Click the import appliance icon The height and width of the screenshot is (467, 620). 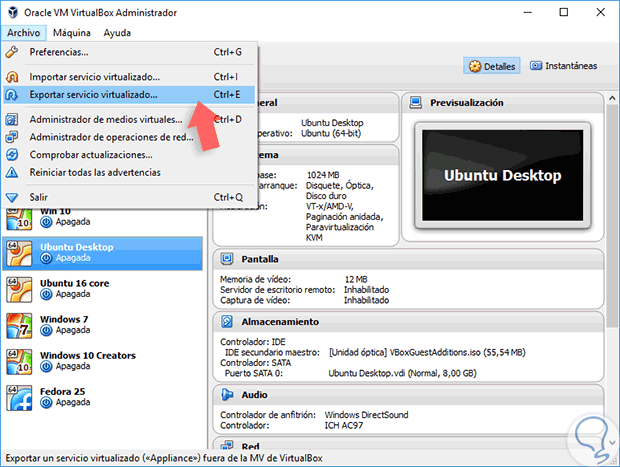[x=12, y=77]
